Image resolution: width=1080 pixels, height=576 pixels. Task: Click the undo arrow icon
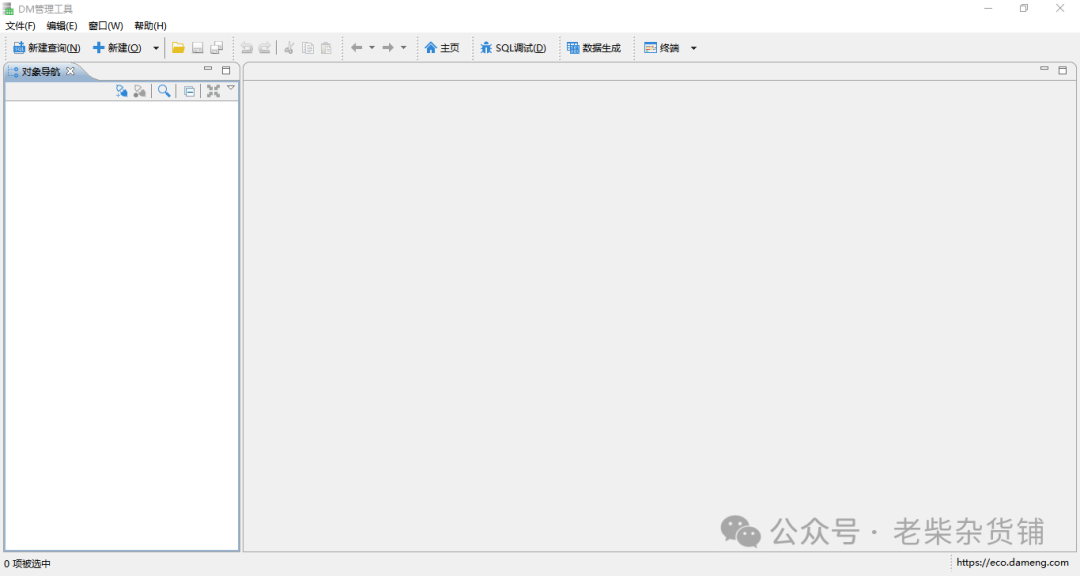point(246,48)
